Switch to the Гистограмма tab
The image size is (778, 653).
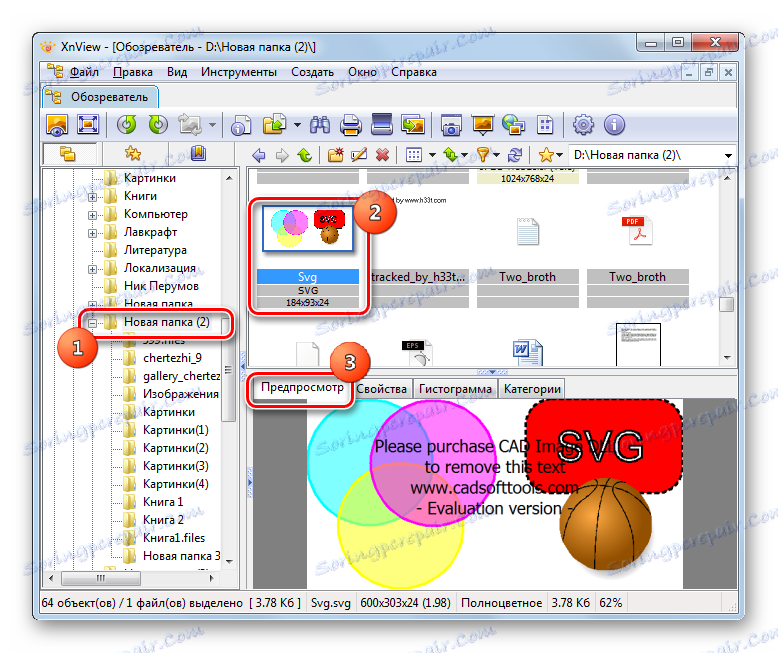455,389
